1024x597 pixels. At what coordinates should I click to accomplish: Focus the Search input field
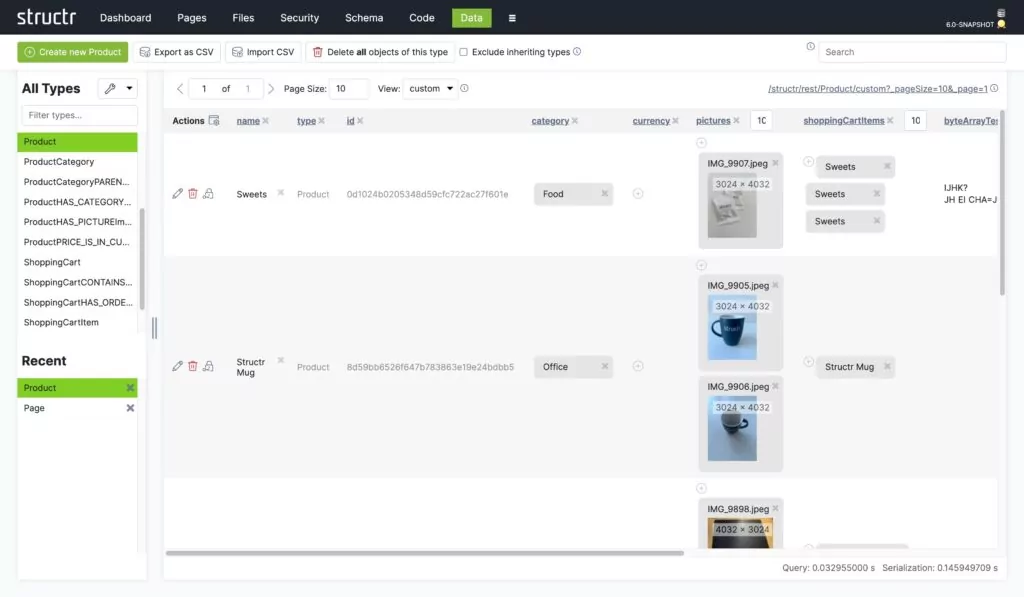point(912,52)
